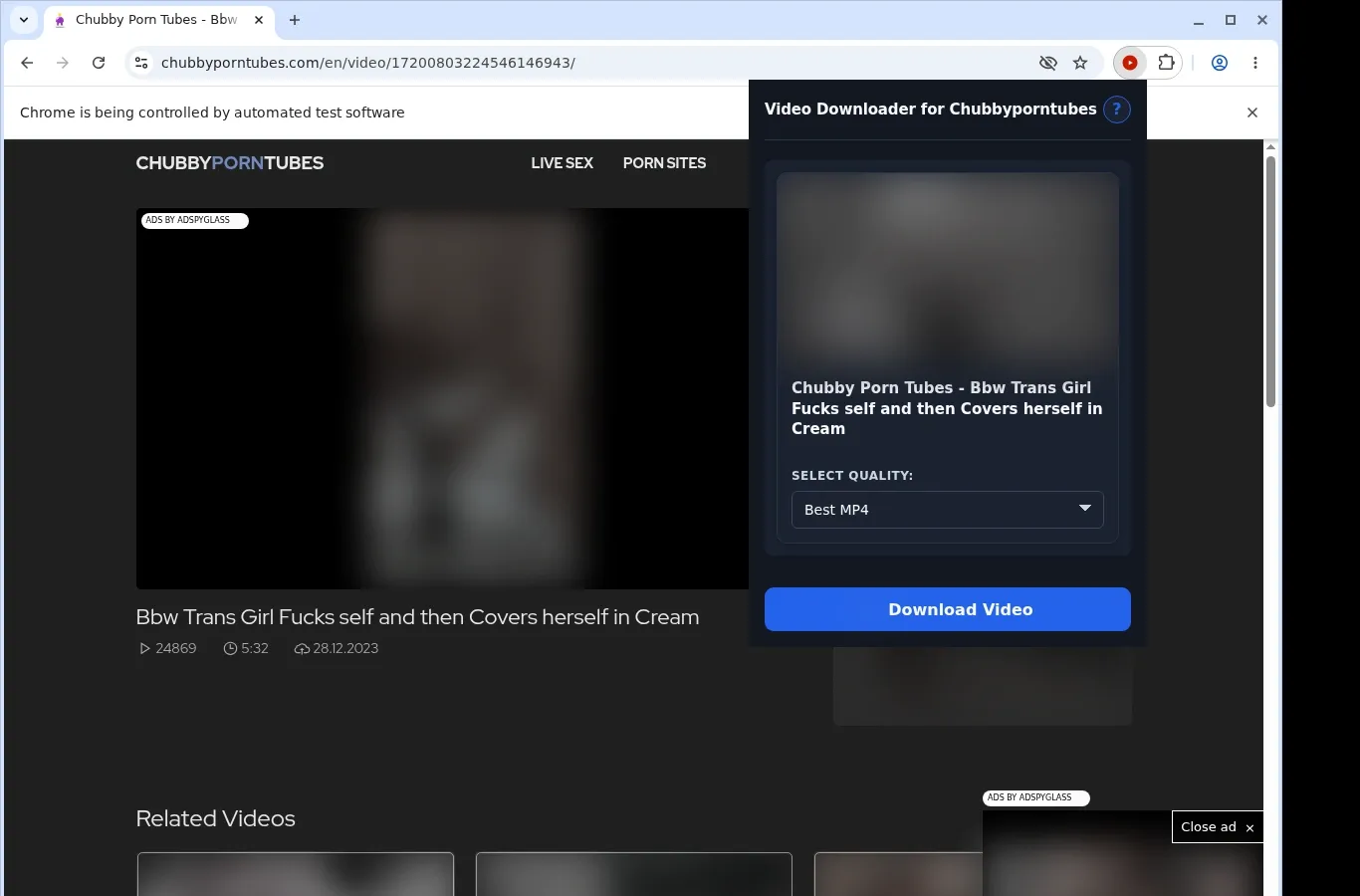Open the Chrome profile icon
The width and height of the screenshot is (1360, 896).
pyautogui.click(x=1220, y=63)
